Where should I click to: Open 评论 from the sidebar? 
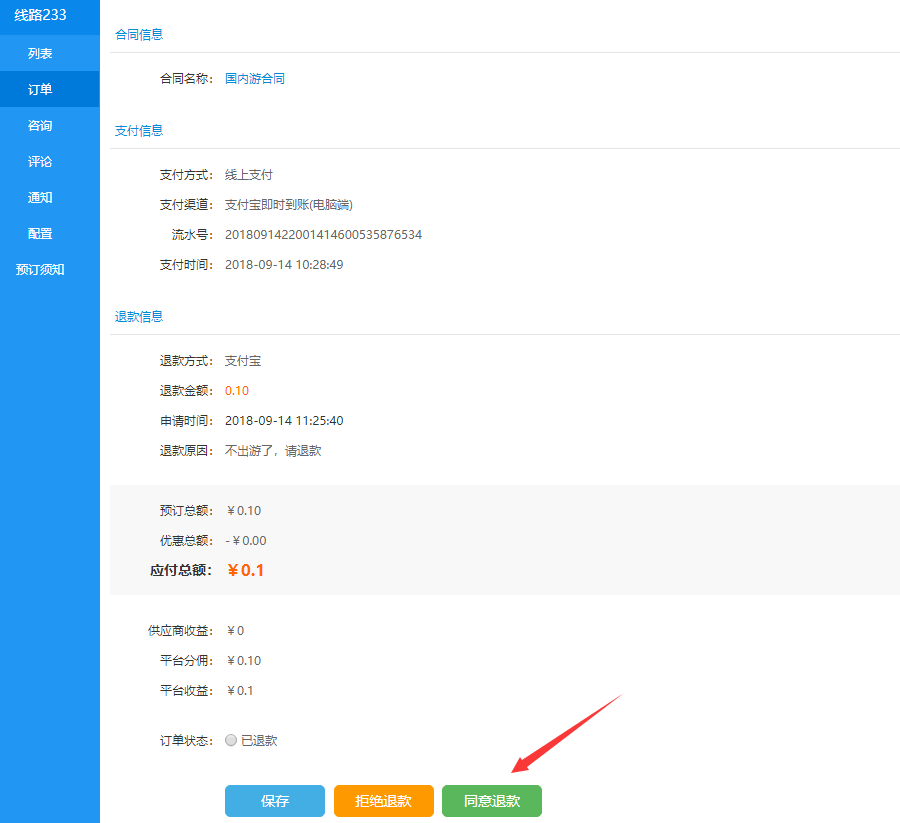tap(40, 161)
